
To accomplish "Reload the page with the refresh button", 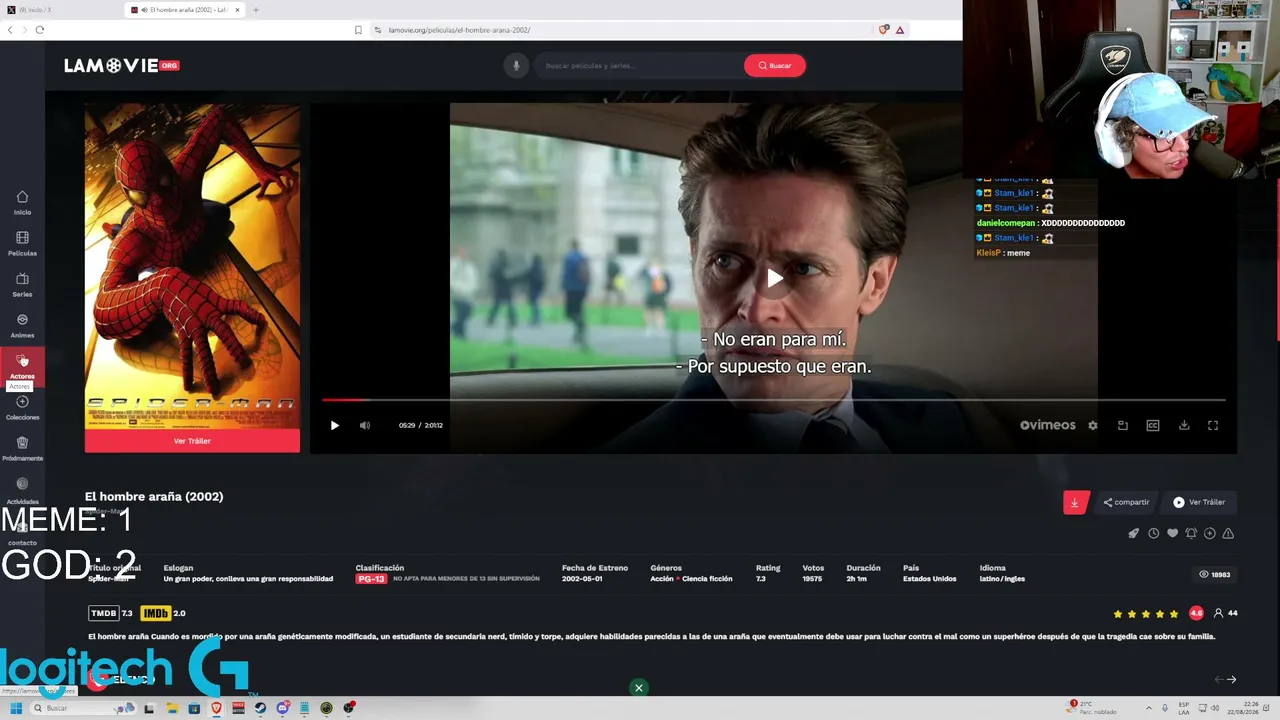I will coord(40,30).
